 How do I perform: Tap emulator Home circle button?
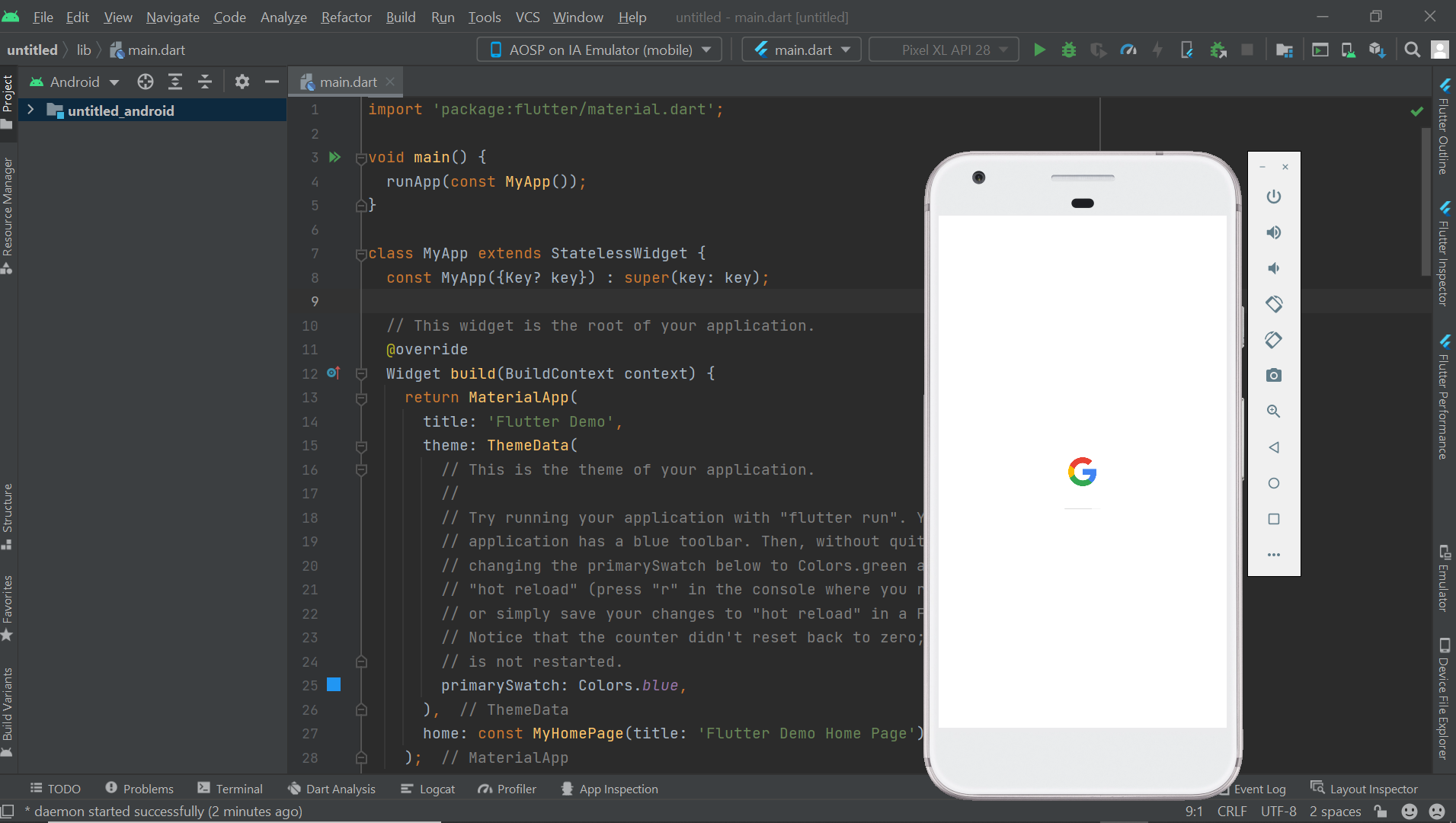point(1274,483)
